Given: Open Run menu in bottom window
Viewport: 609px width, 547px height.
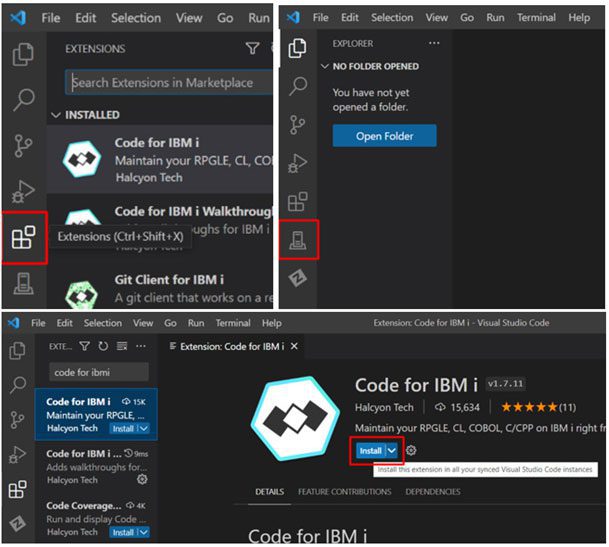Looking at the screenshot, I should tap(196, 323).
